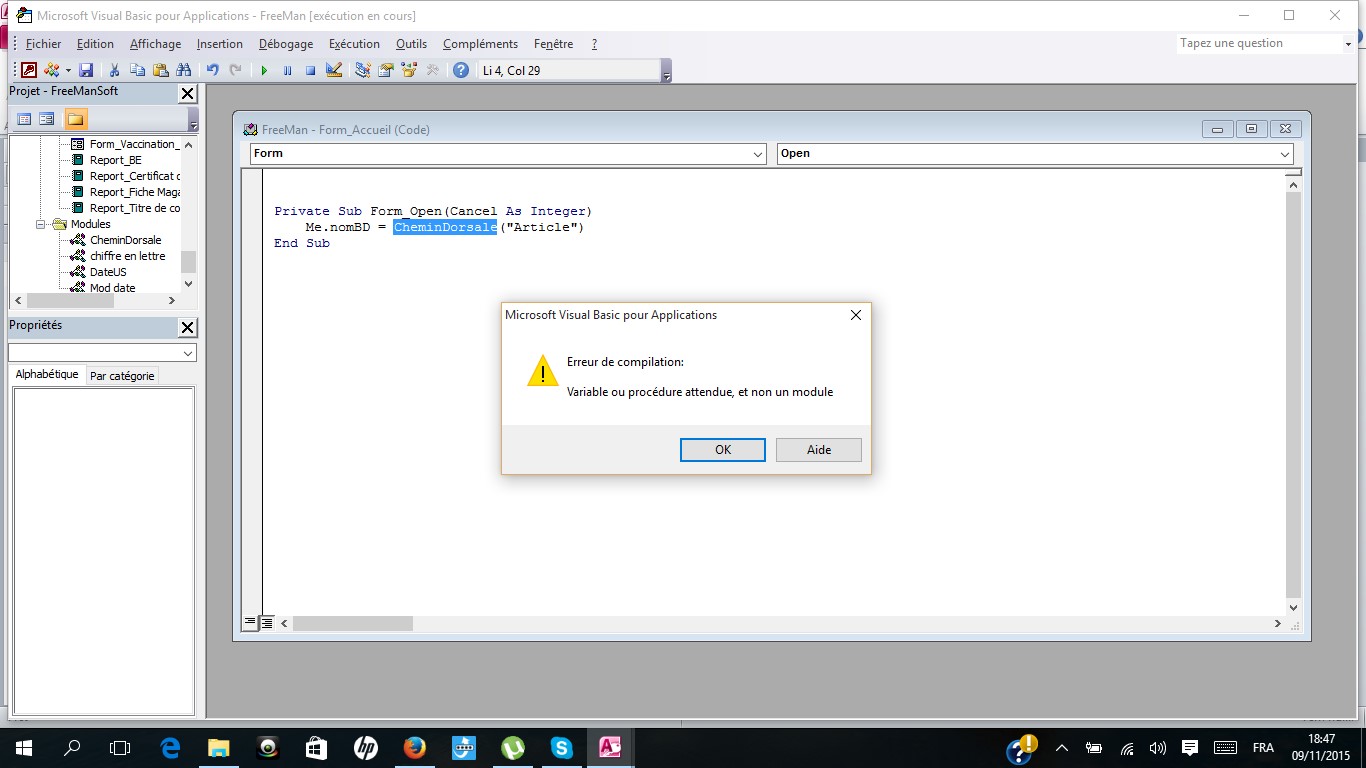
Task: Select Form_Vaccination_ in the project tree
Action: (134, 144)
